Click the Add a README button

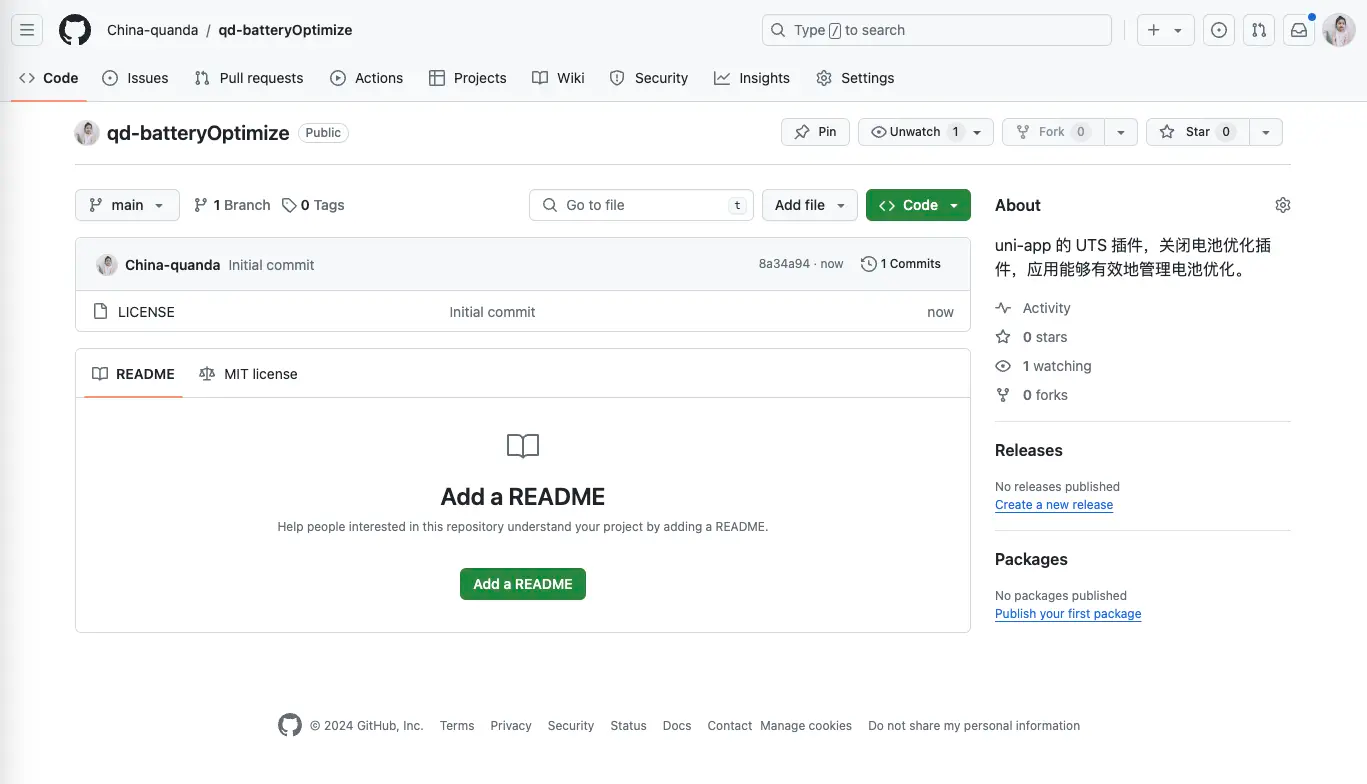coord(522,583)
